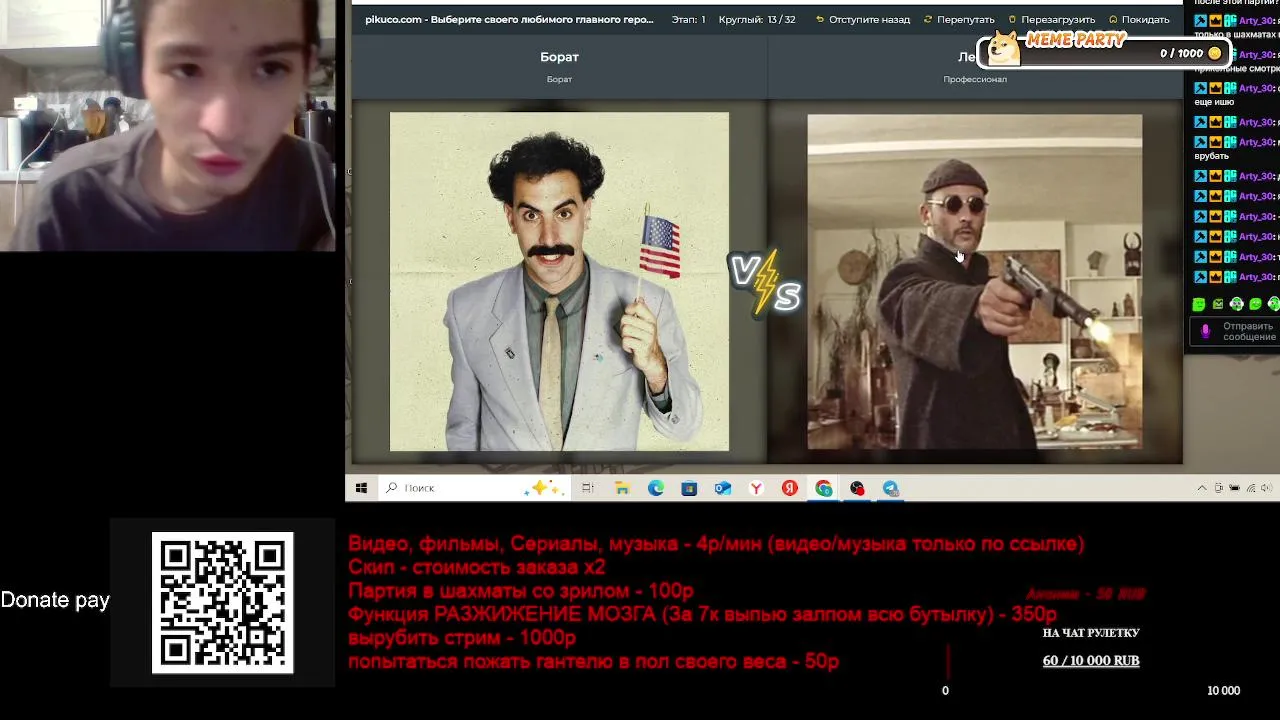Image resolution: width=1280 pixels, height=720 pixels.
Task: Click the donation goal 60 / 10 000 RUB
Action: [1091, 661]
